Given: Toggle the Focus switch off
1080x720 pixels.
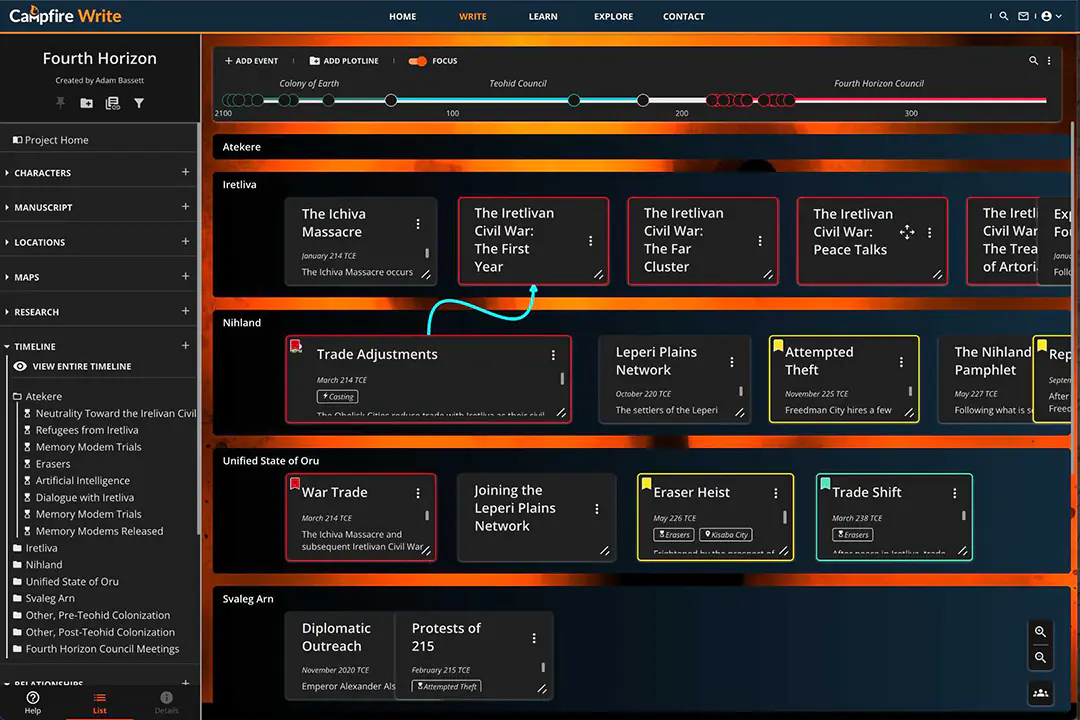Looking at the screenshot, I should 418,61.
